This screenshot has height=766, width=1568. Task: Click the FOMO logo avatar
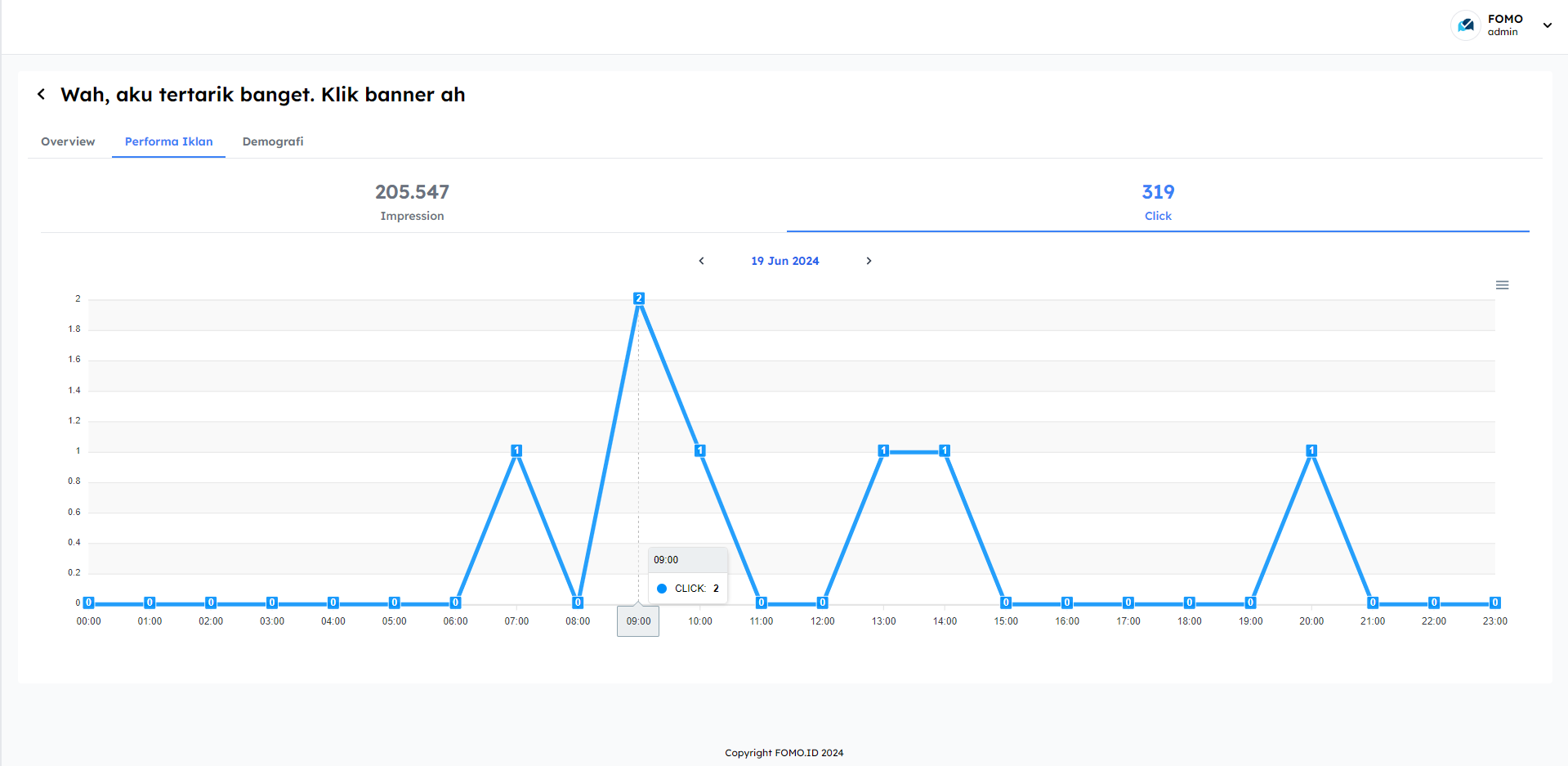(1466, 25)
